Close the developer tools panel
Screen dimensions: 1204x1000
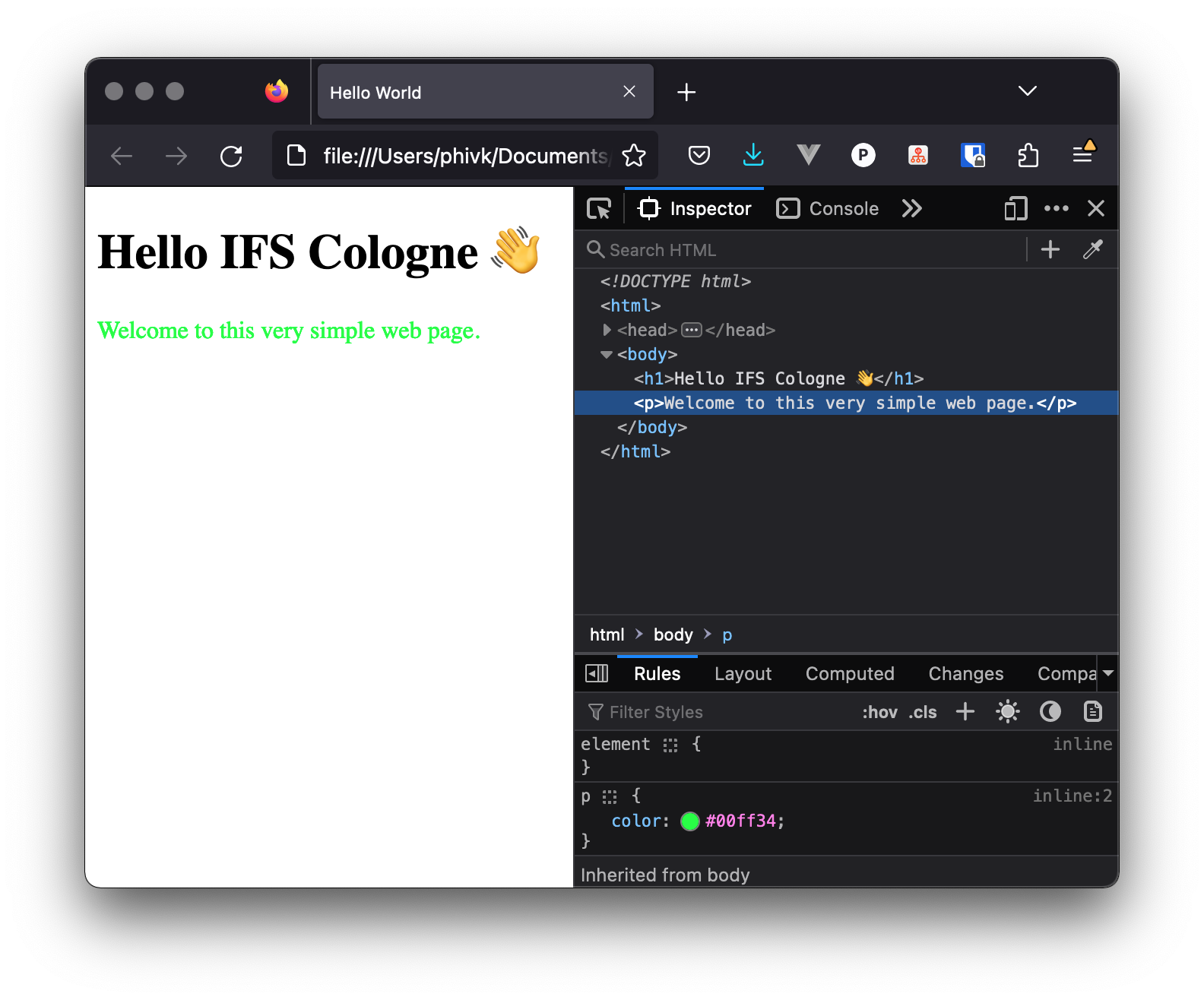tap(1096, 208)
